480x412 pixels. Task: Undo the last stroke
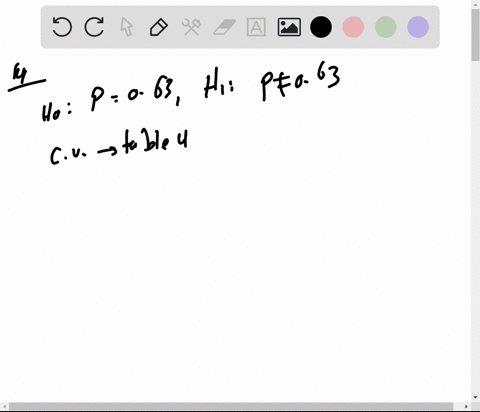[x=62, y=27]
